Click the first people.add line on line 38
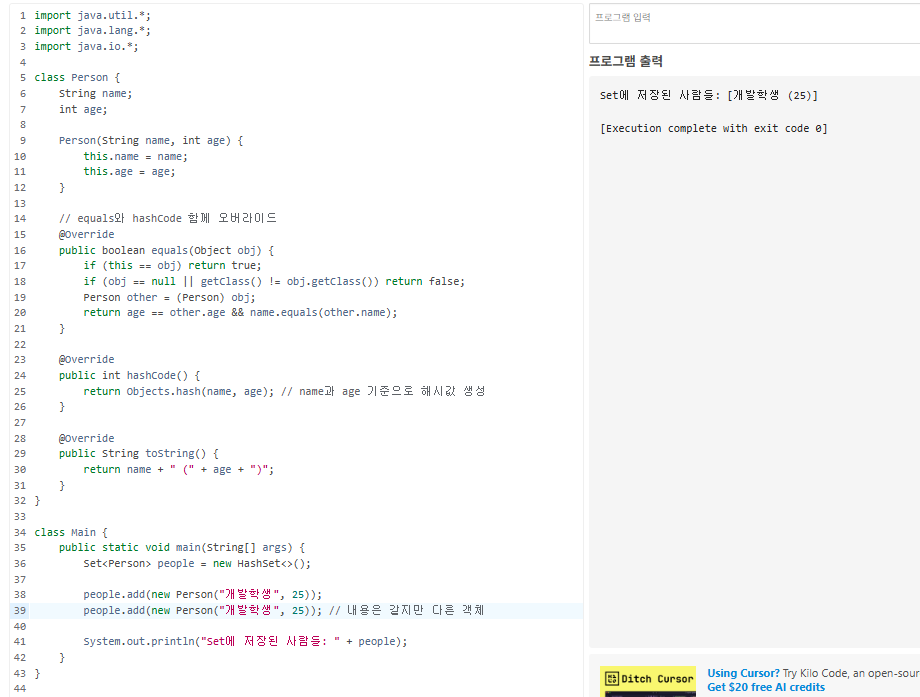This screenshot has height=697, width=920. pyautogui.click(x=202, y=594)
